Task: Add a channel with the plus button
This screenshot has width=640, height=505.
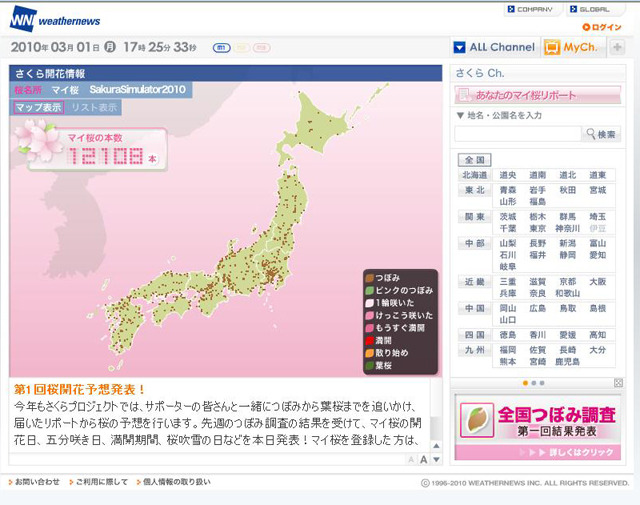Action: point(617,47)
